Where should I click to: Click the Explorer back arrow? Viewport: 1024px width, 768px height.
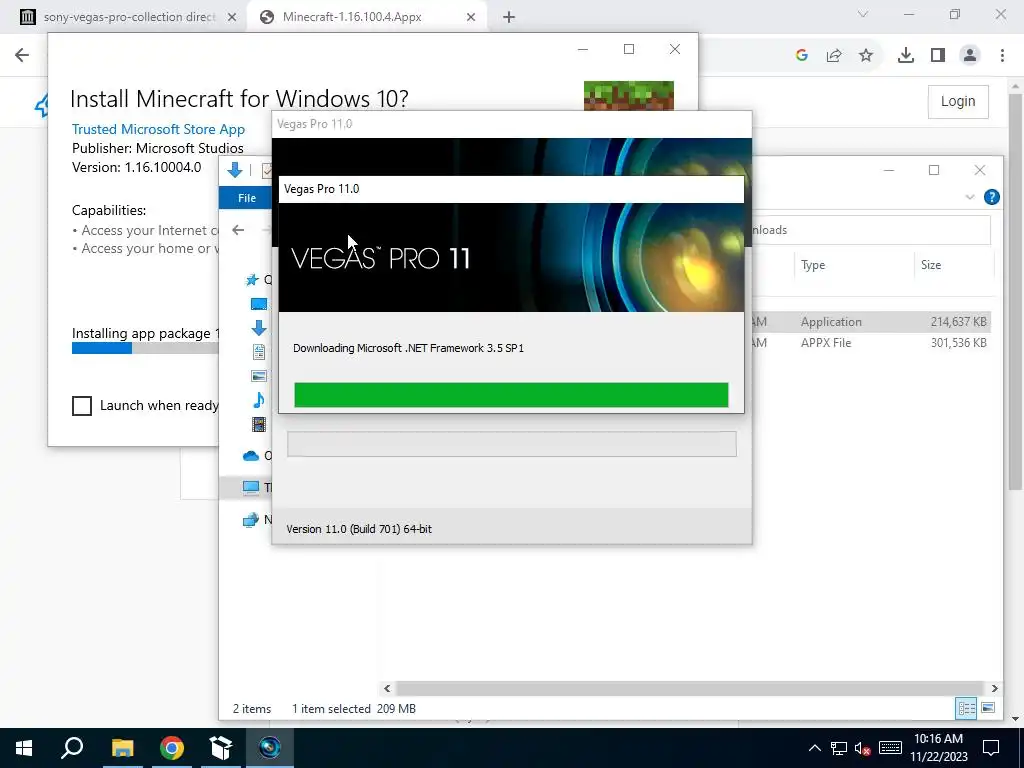(x=238, y=230)
